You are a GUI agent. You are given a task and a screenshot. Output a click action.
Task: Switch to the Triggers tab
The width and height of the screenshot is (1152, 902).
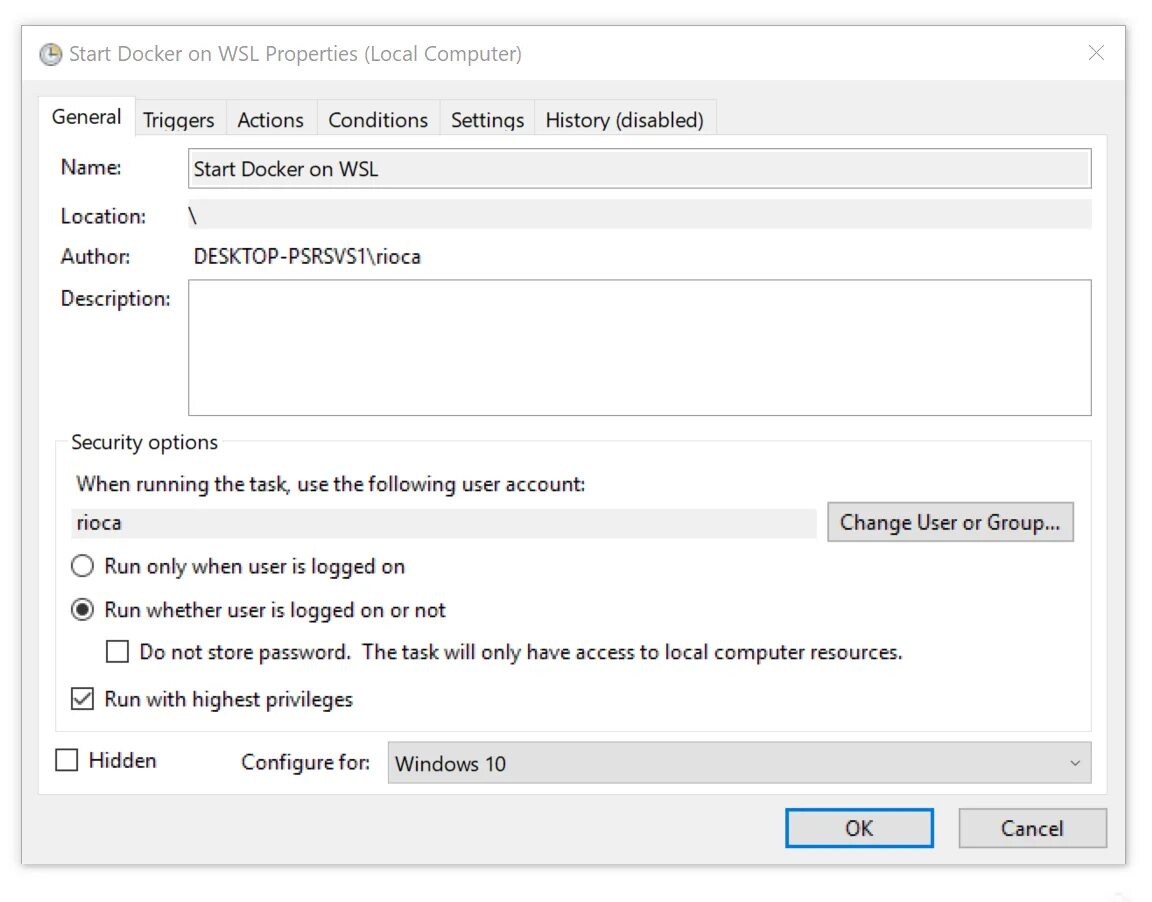(x=179, y=120)
